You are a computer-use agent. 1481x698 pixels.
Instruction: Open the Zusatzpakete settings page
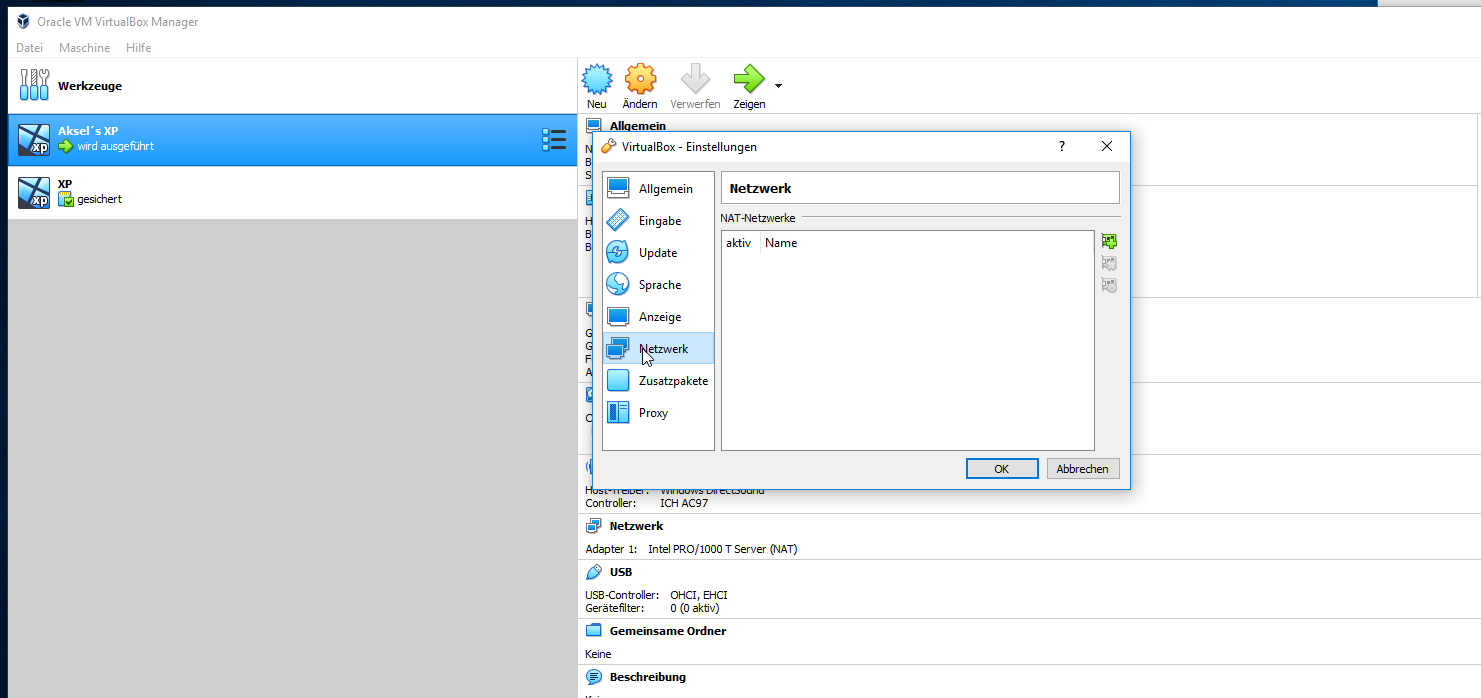coord(658,381)
